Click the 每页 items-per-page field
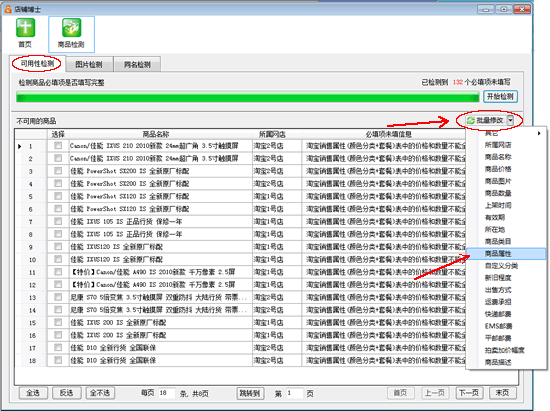Viewport: 550px width, 411px height. click(x=166, y=393)
